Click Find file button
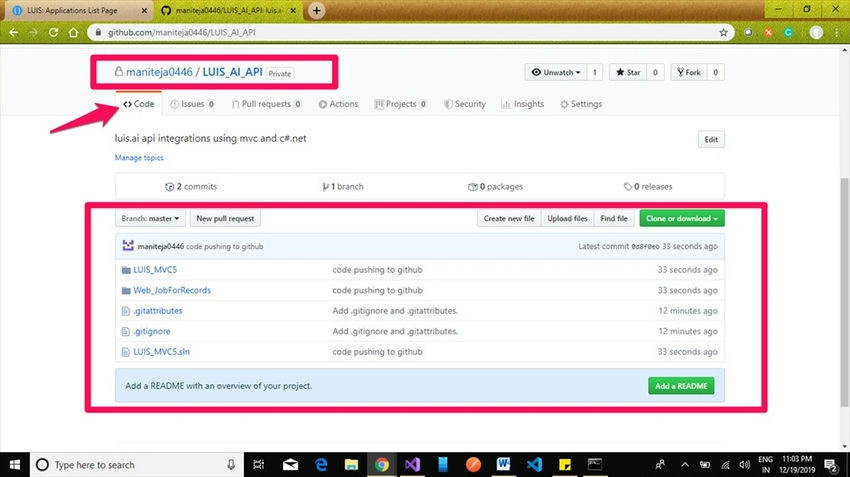Screen dimensions: 850x477 click(614, 218)
